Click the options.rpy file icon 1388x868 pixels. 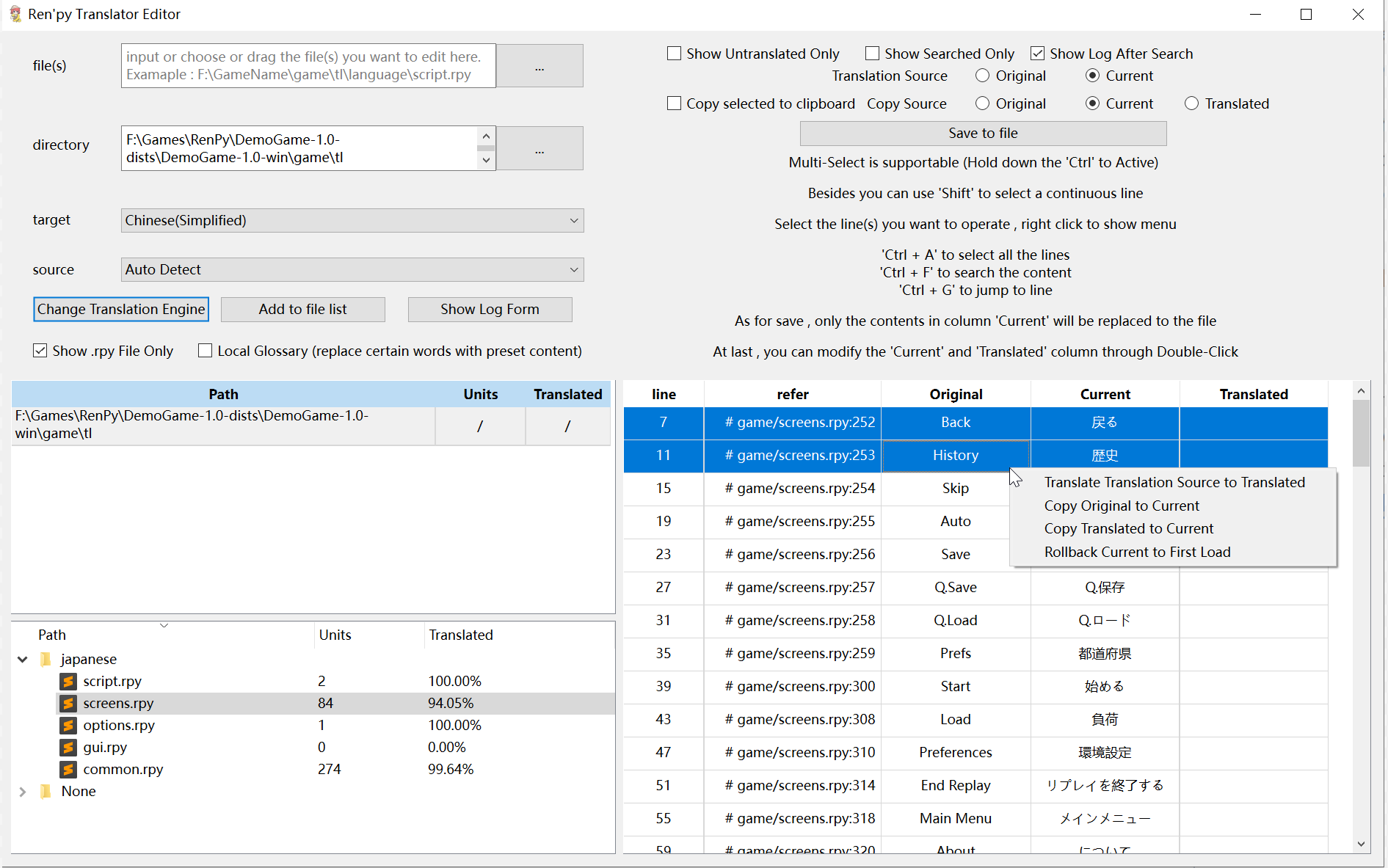tap(68, 725)
